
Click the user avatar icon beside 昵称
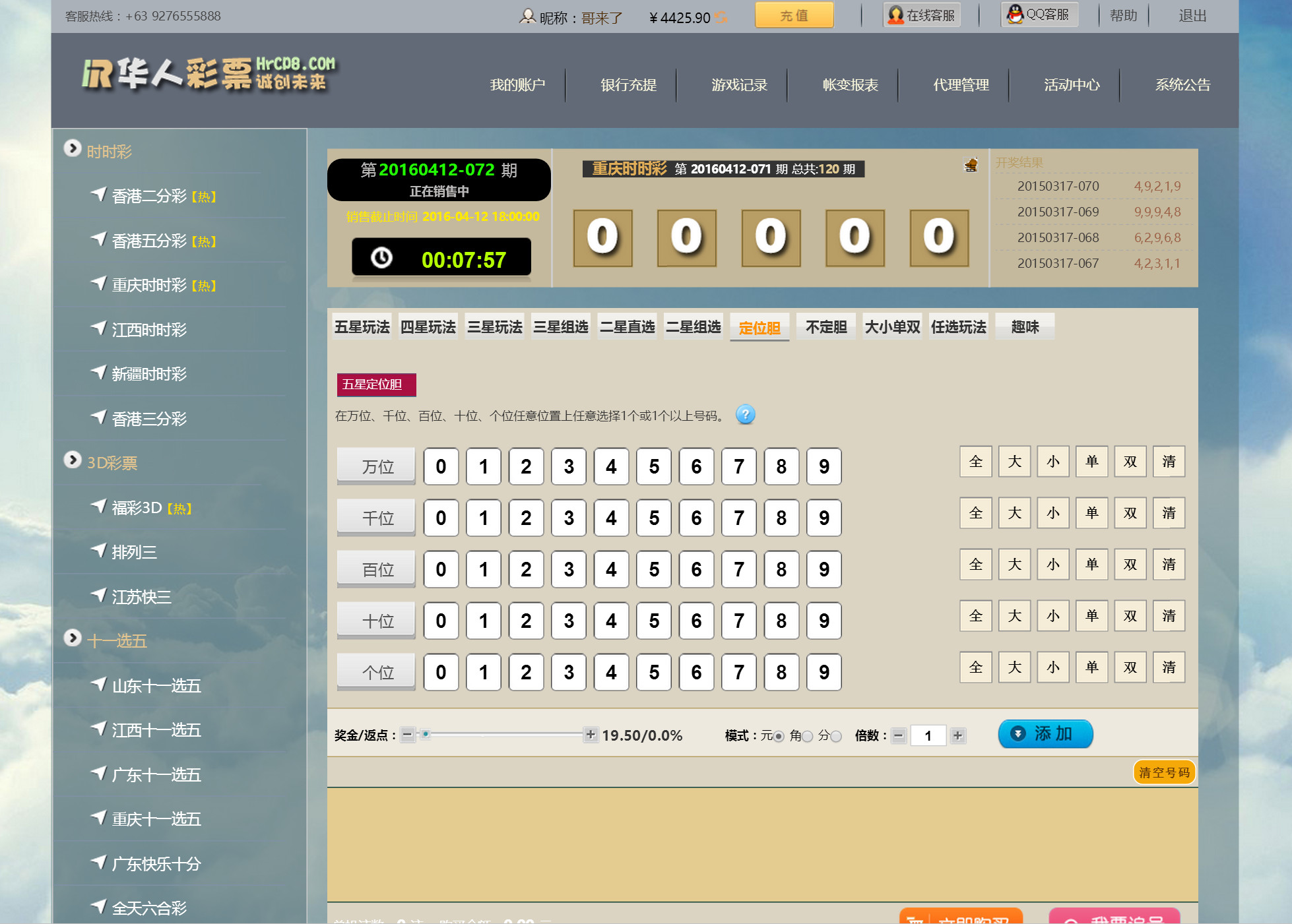(527, 16)
